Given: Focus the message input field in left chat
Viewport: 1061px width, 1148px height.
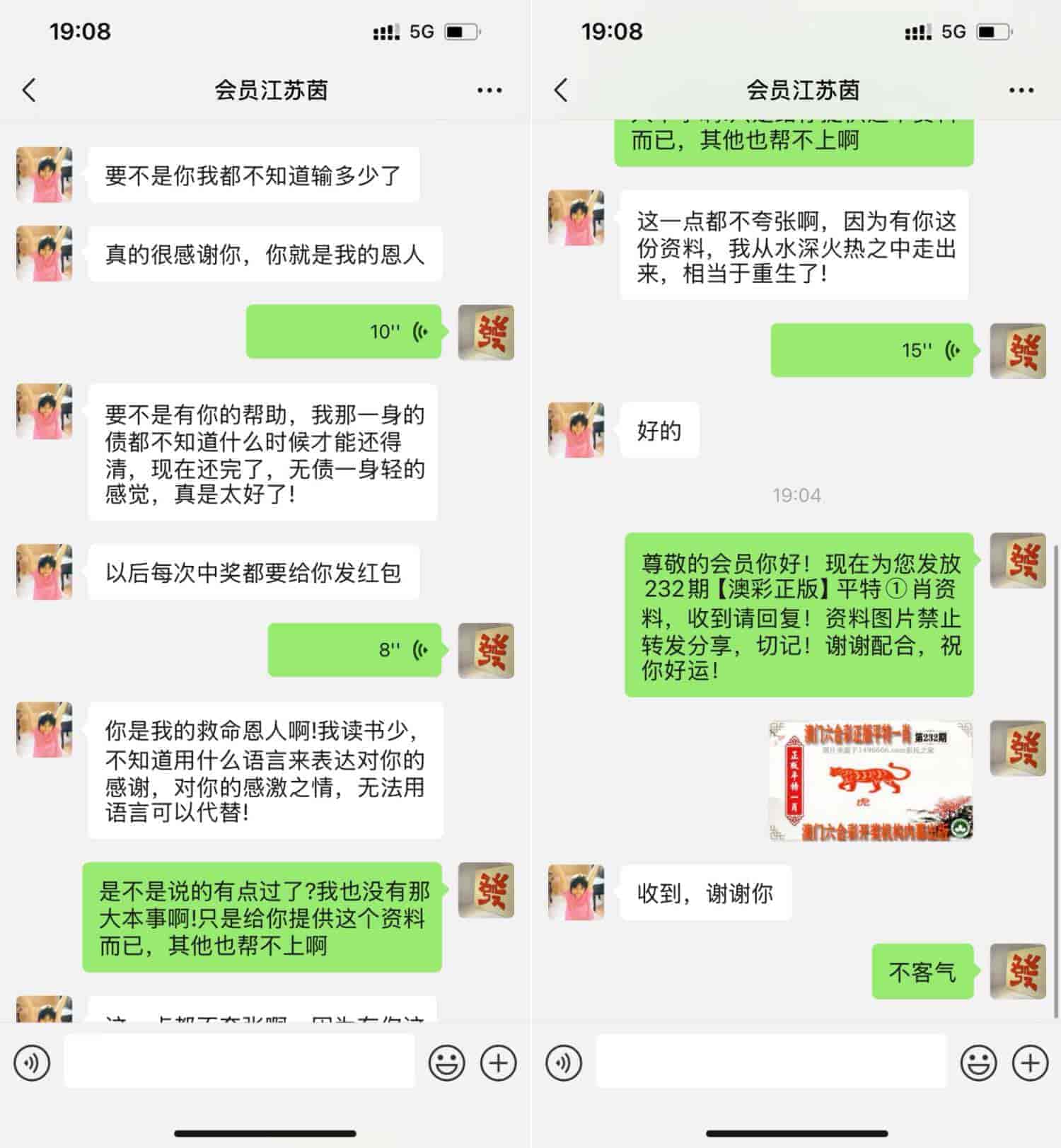Looking at the screenshot, I should tap(239, 1061).
